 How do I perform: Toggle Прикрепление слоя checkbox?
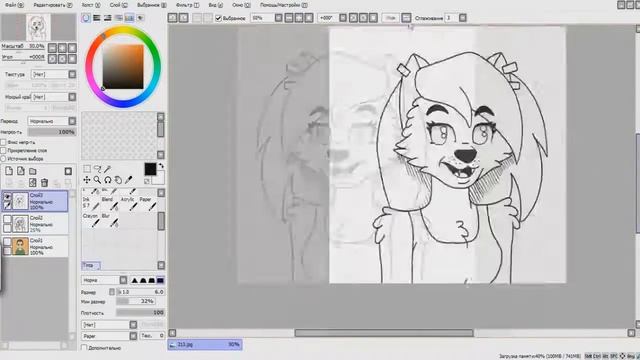point(3,151)
